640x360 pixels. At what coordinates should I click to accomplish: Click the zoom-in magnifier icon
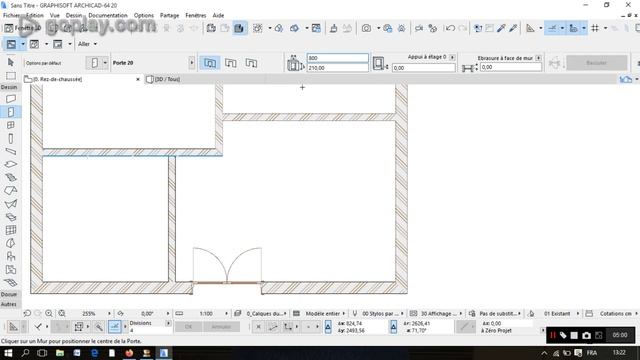pyautogui.click(x=49, y=313)
